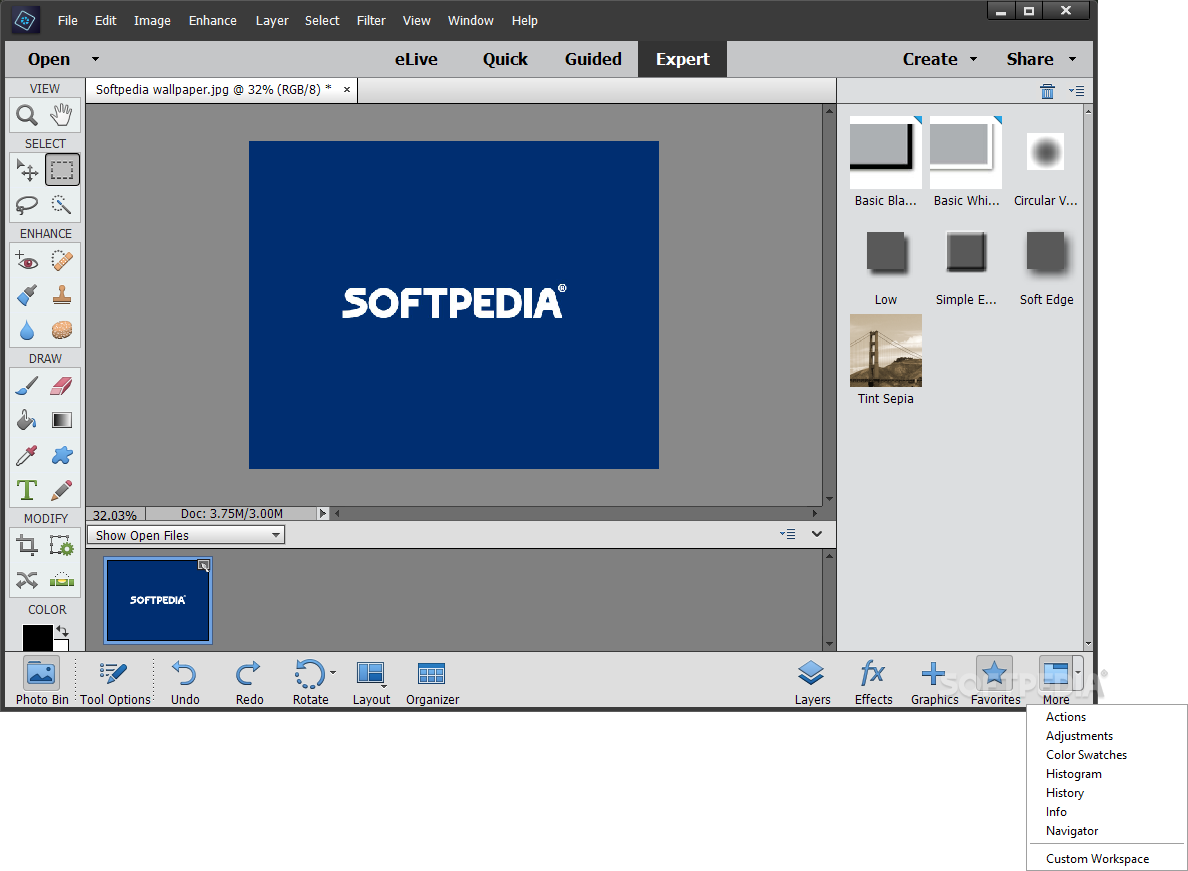
Task: Click the Undo button
Action: click(185, 682)
